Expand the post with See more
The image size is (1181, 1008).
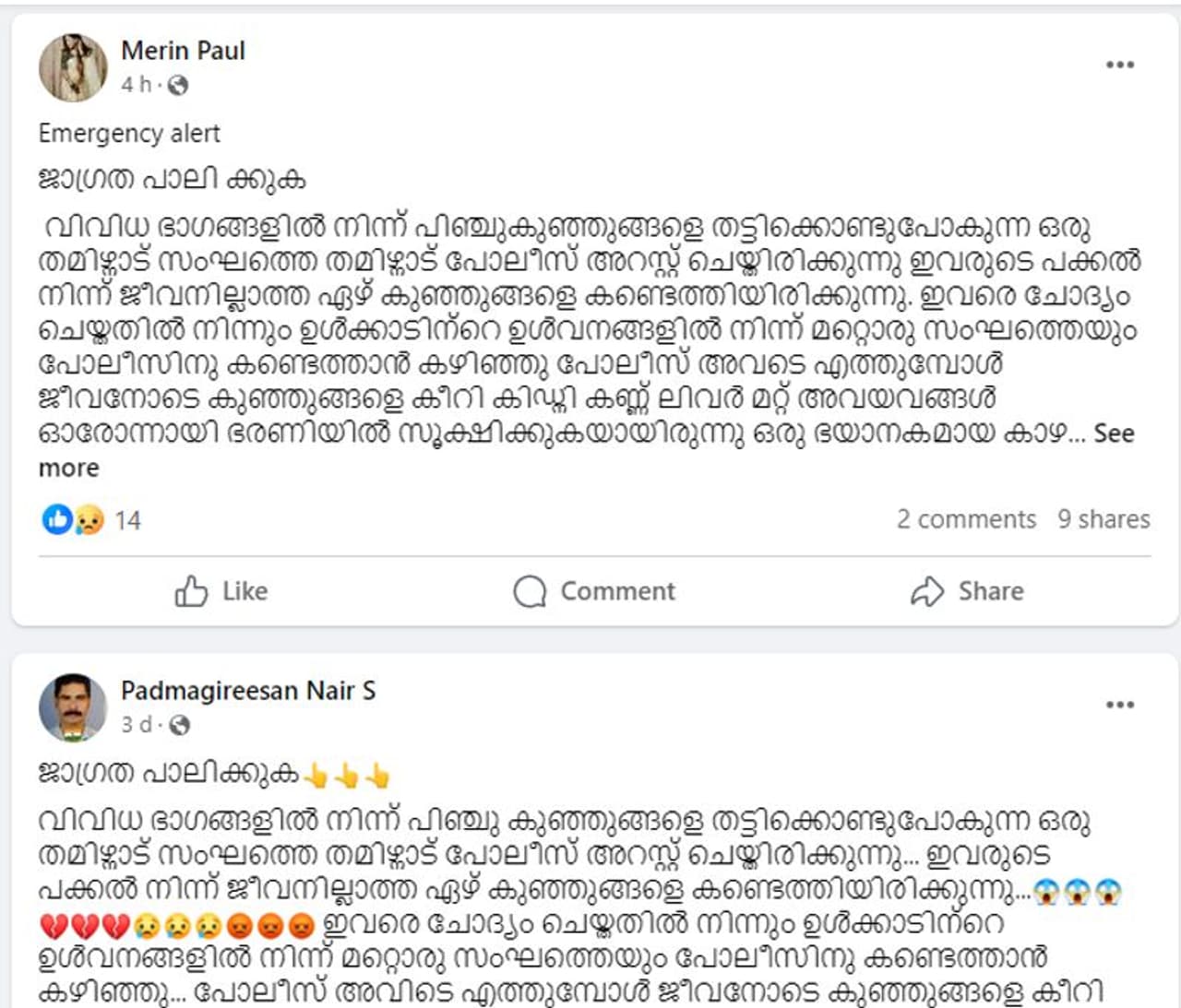click(1113, 433)
